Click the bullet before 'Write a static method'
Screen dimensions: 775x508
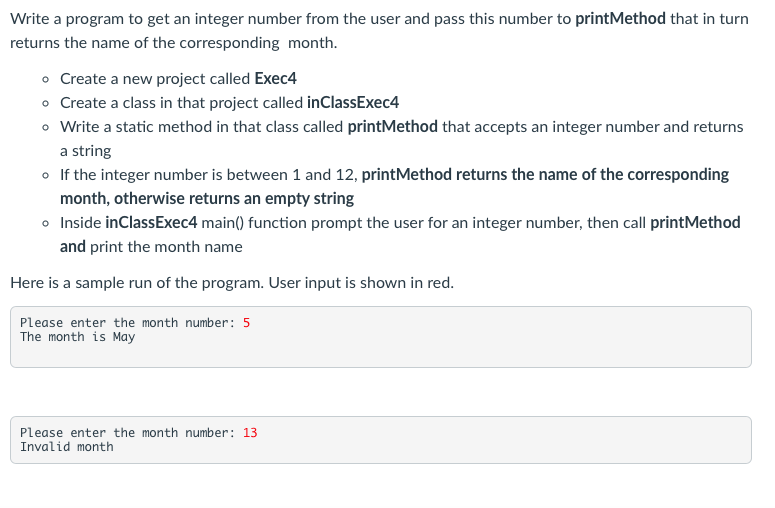click(x=45, y=128)
